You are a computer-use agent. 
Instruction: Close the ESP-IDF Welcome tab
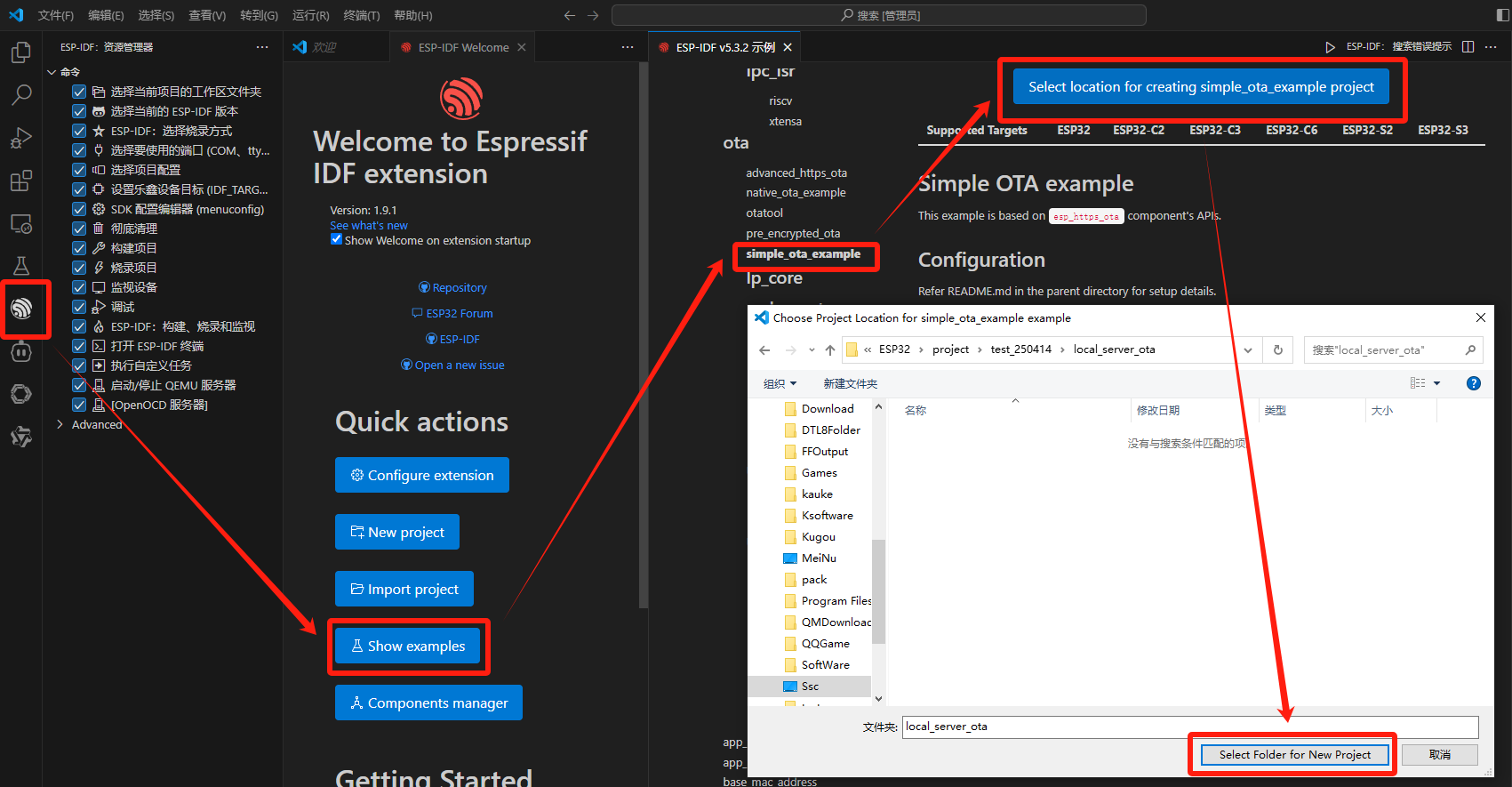pos(522,47)
